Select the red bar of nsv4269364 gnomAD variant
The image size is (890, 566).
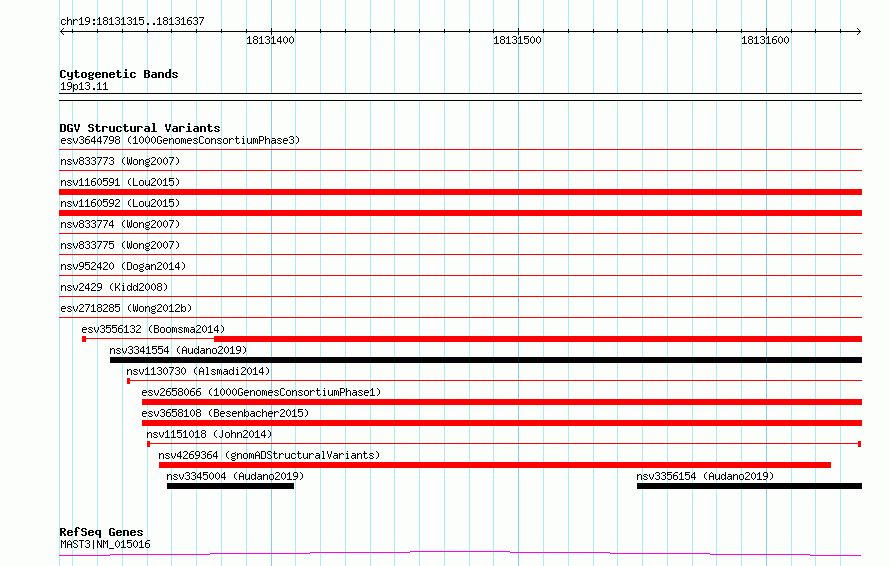point(495,465)
